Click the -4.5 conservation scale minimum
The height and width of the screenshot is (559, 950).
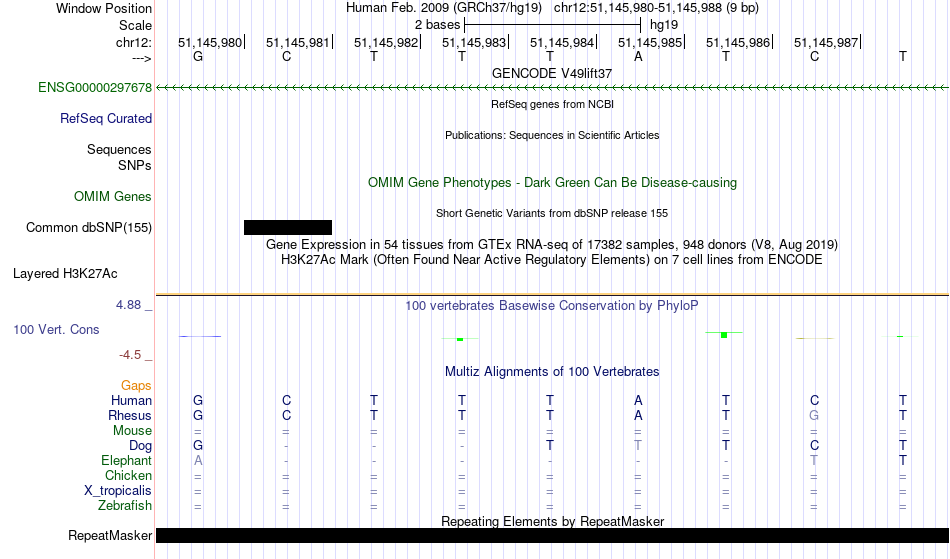[130, 354]
